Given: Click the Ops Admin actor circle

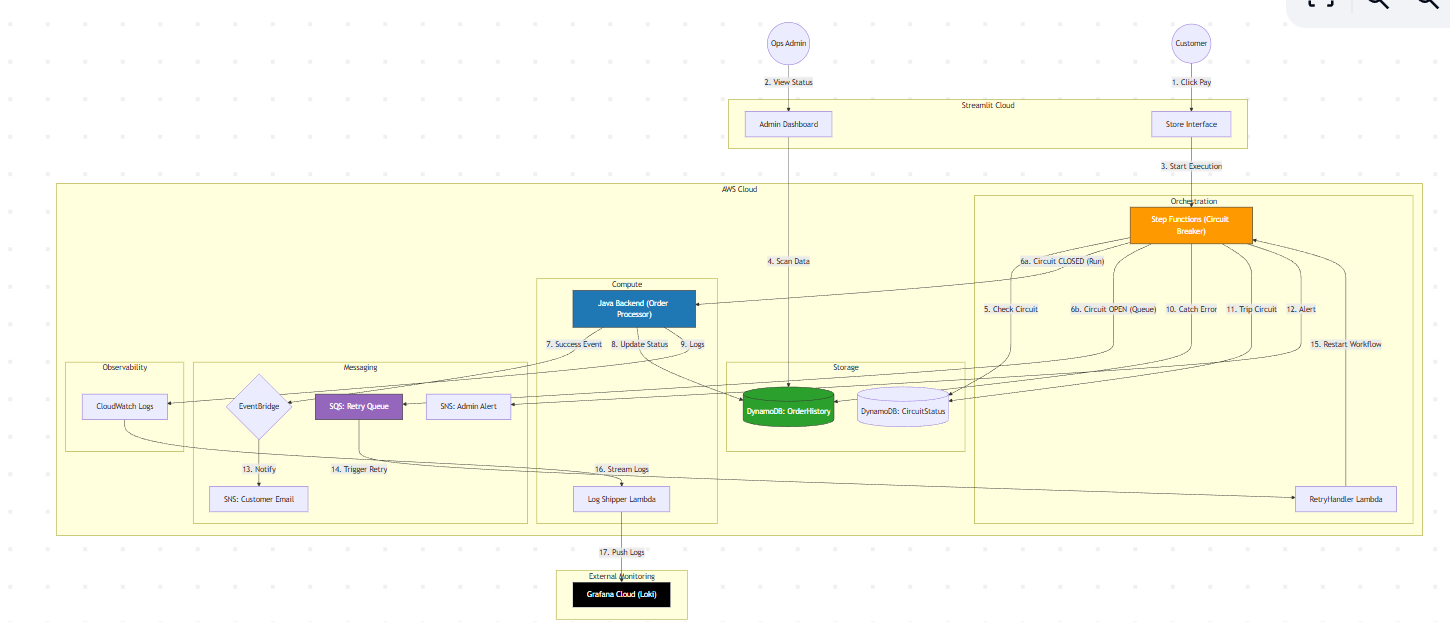Looking at the screenshot, I should (788, 43).
